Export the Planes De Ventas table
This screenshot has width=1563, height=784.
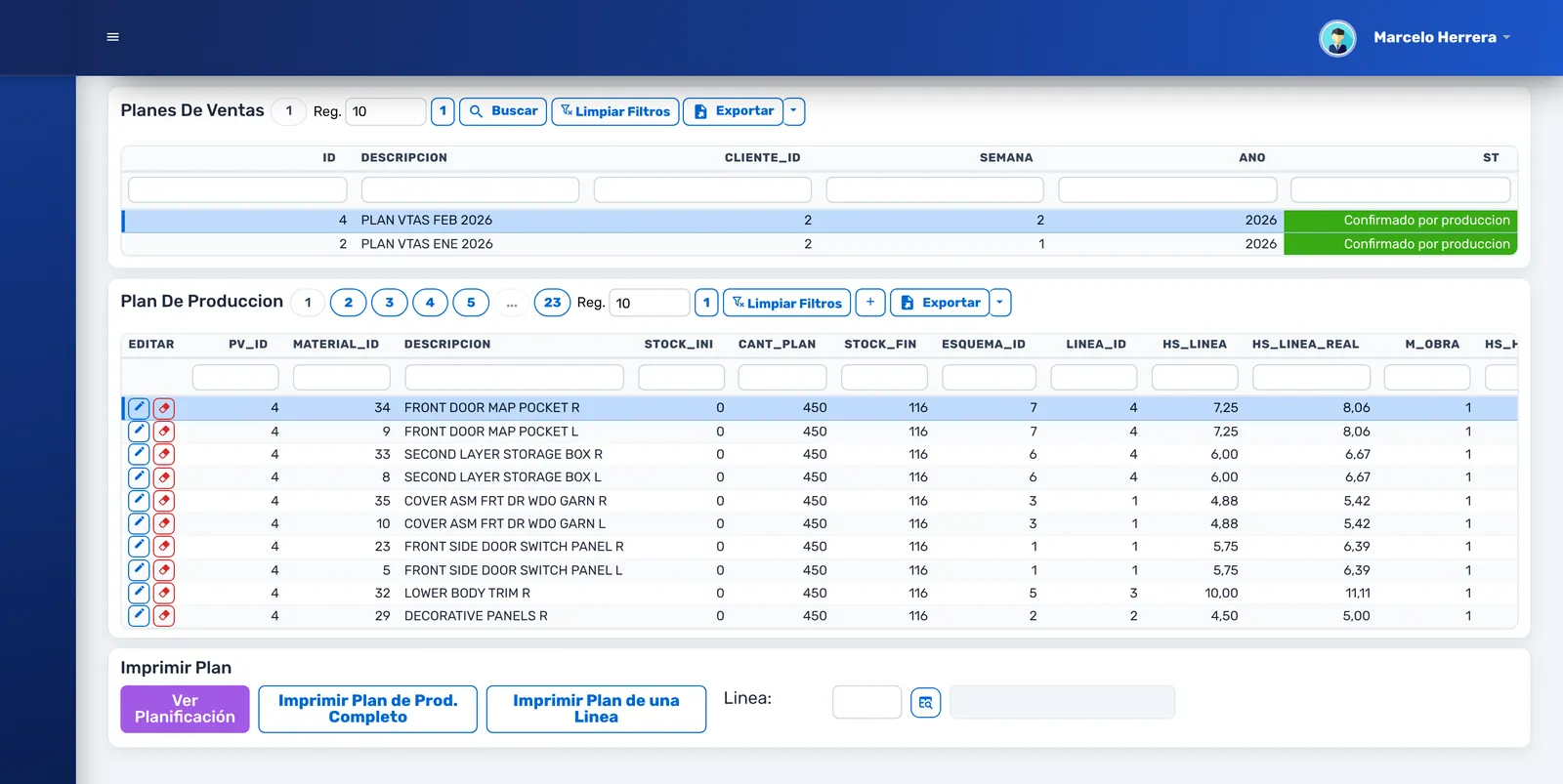point(734,111)
